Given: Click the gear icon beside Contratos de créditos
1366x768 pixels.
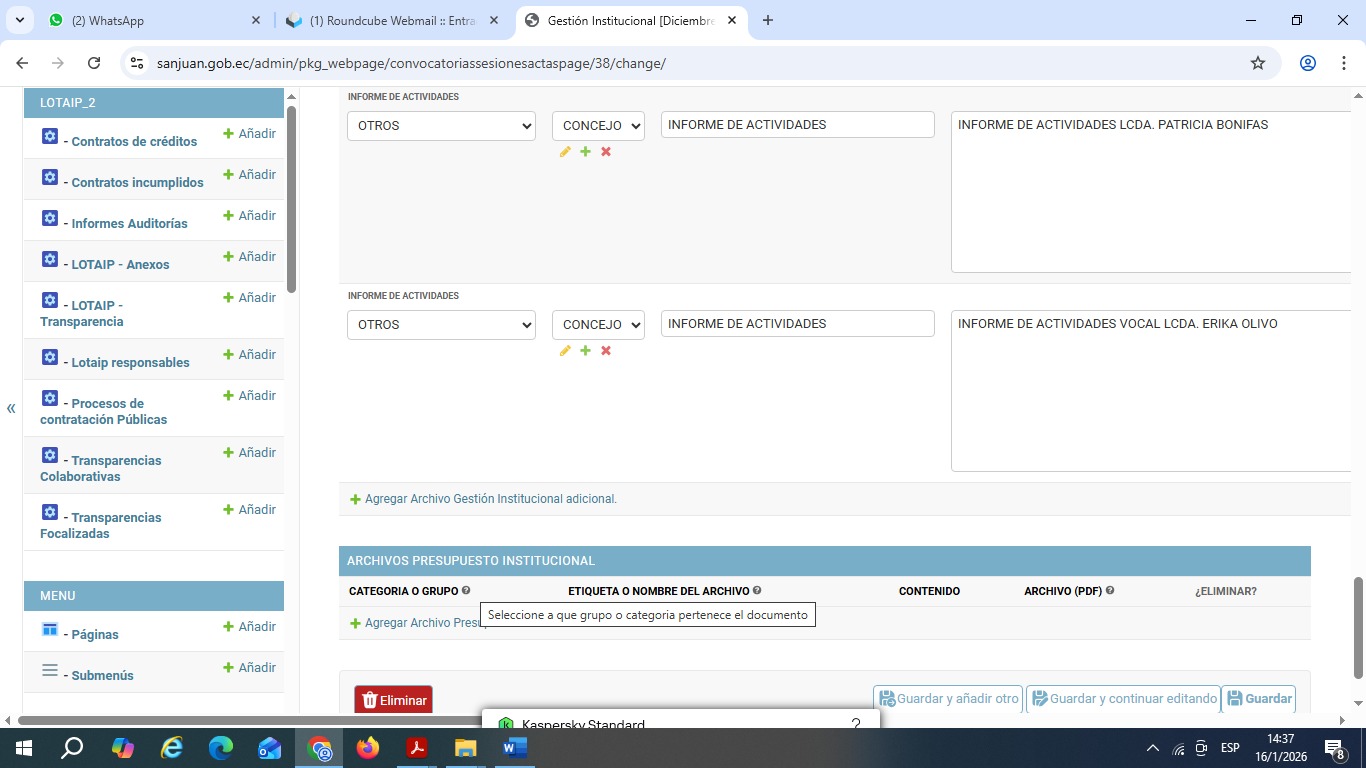Looking at the screenshot, I should 50,136.
